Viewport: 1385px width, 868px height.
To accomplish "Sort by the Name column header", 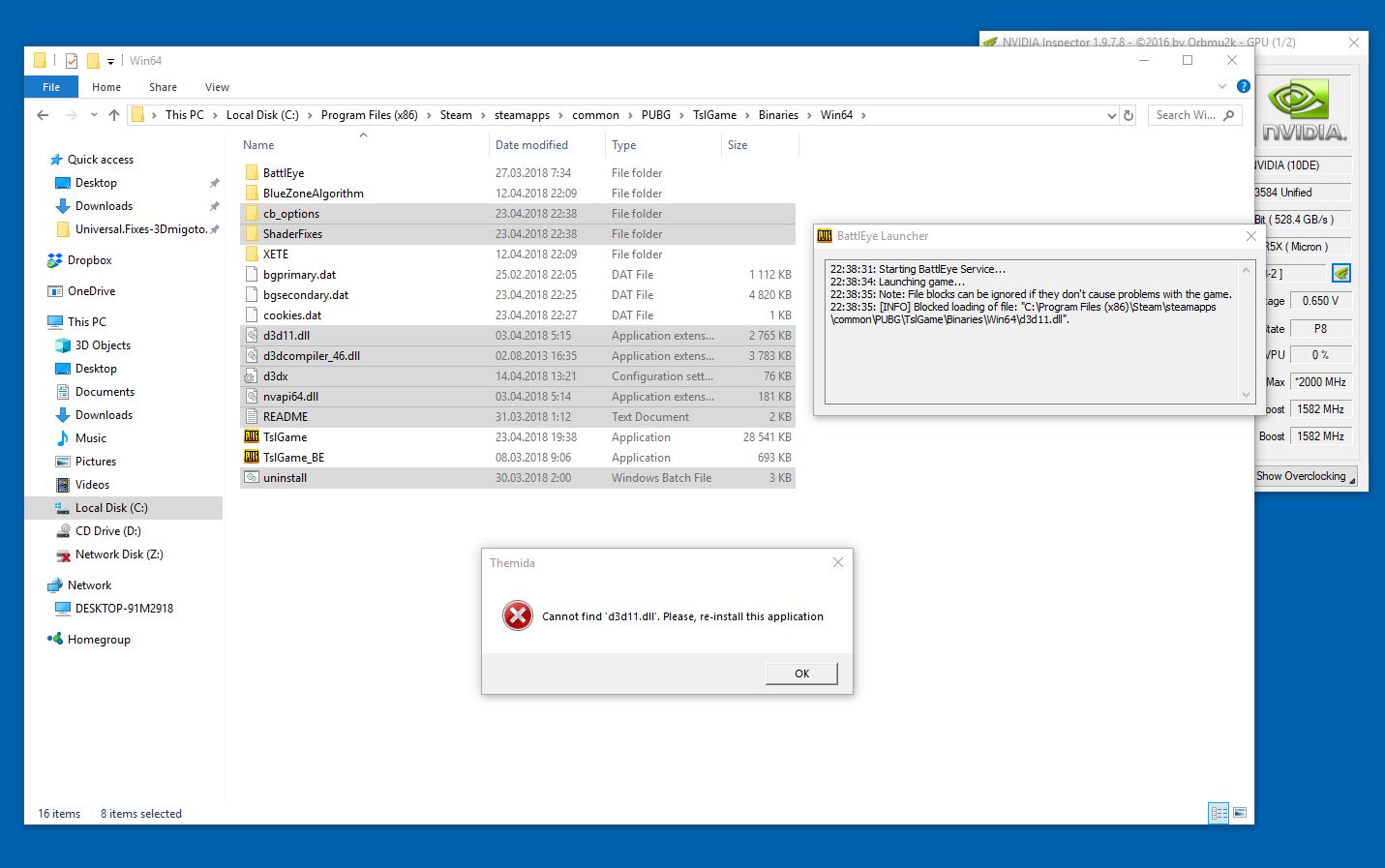I will click(364, 145).
